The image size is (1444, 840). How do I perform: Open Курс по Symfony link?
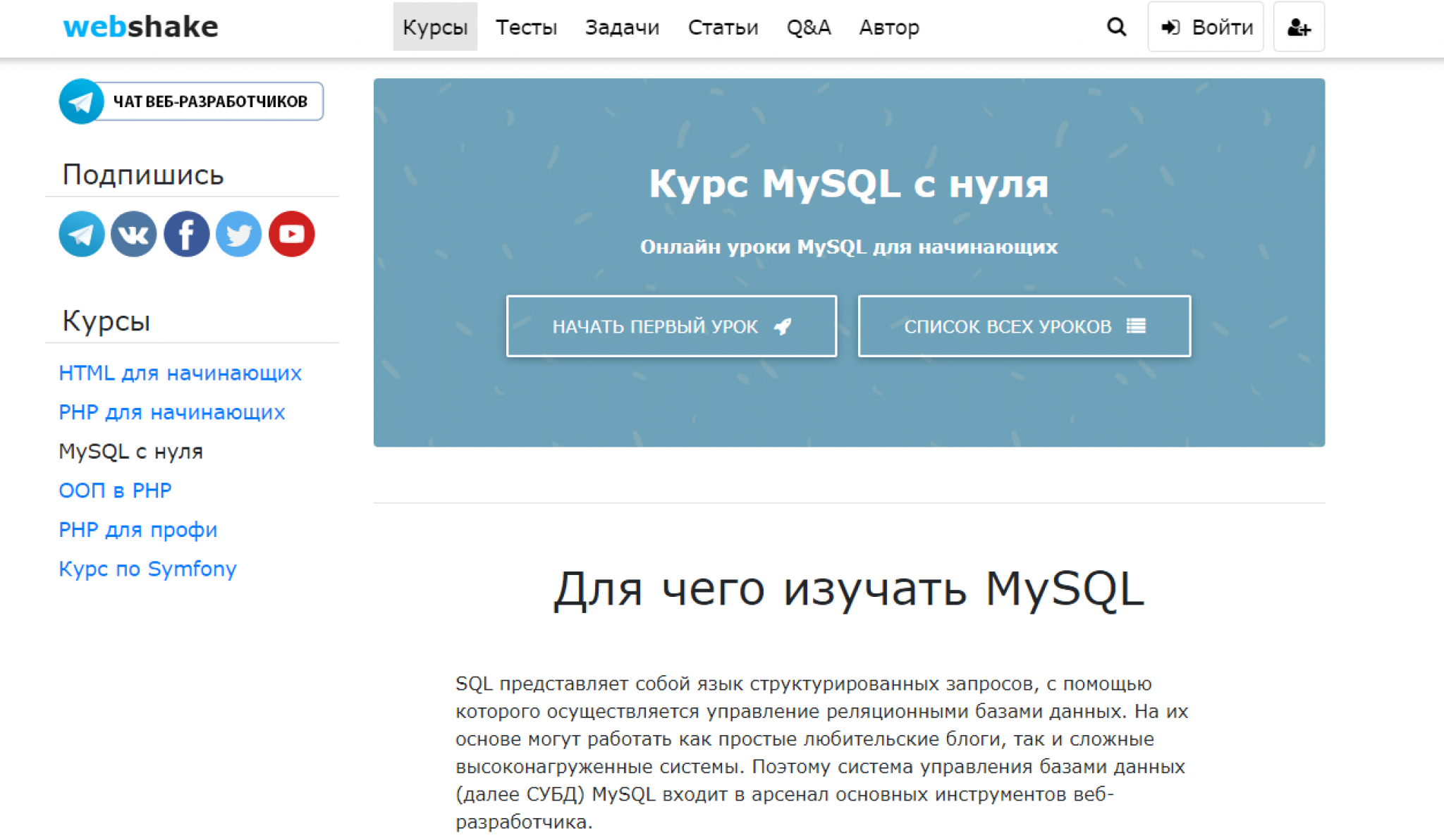tap(147, 569)
